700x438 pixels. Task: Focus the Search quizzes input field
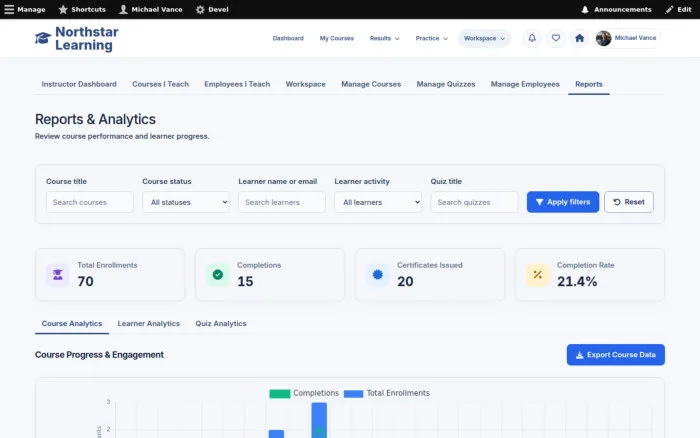474,202
